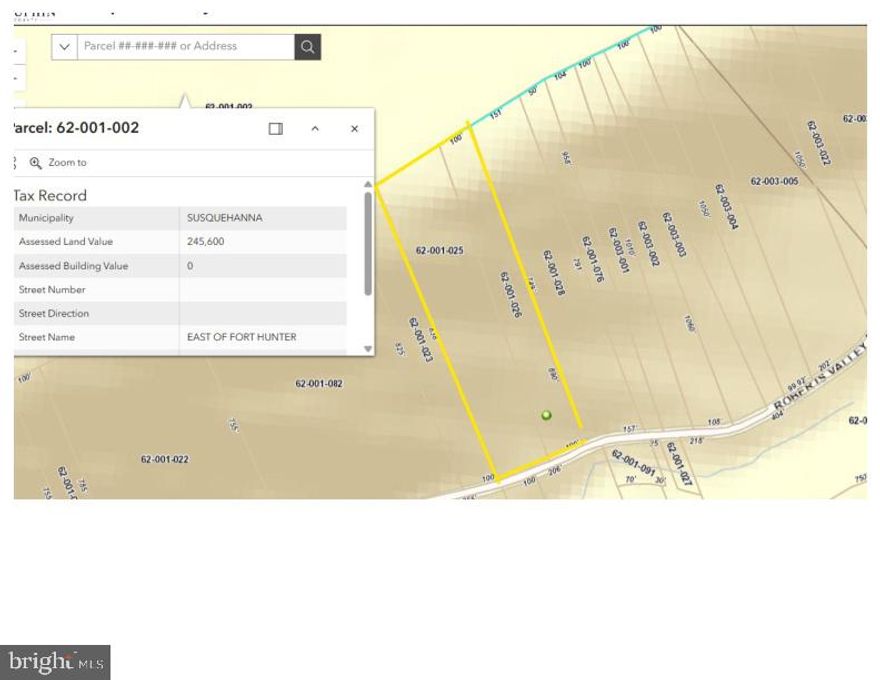Viewport: 880px width, 680px height.
Task: Click the partially hidden icon left of Zoom to
Action: [x=13, y=162]
